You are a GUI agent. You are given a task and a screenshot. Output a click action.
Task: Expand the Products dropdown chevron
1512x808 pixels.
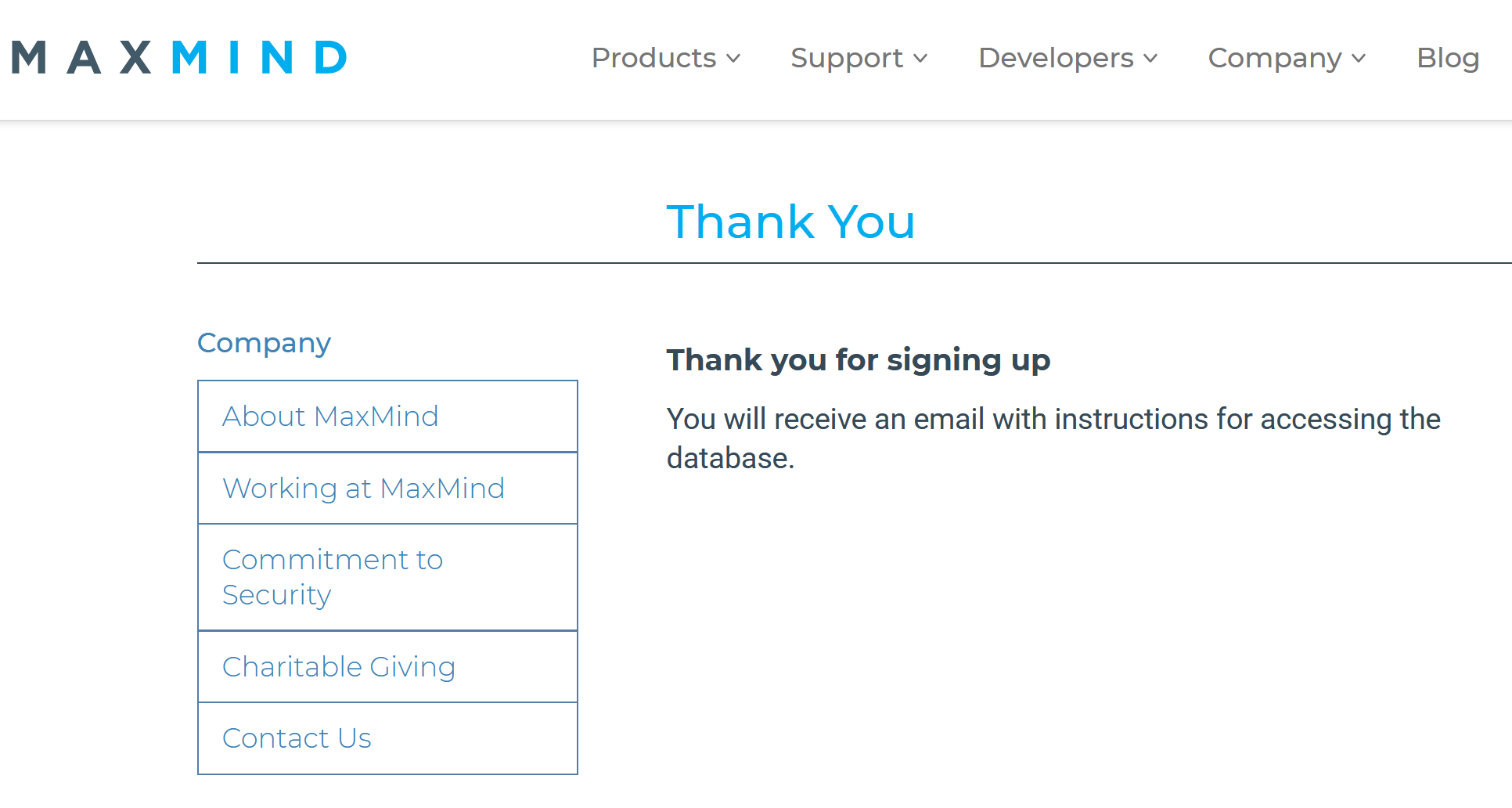pos(733,59)
